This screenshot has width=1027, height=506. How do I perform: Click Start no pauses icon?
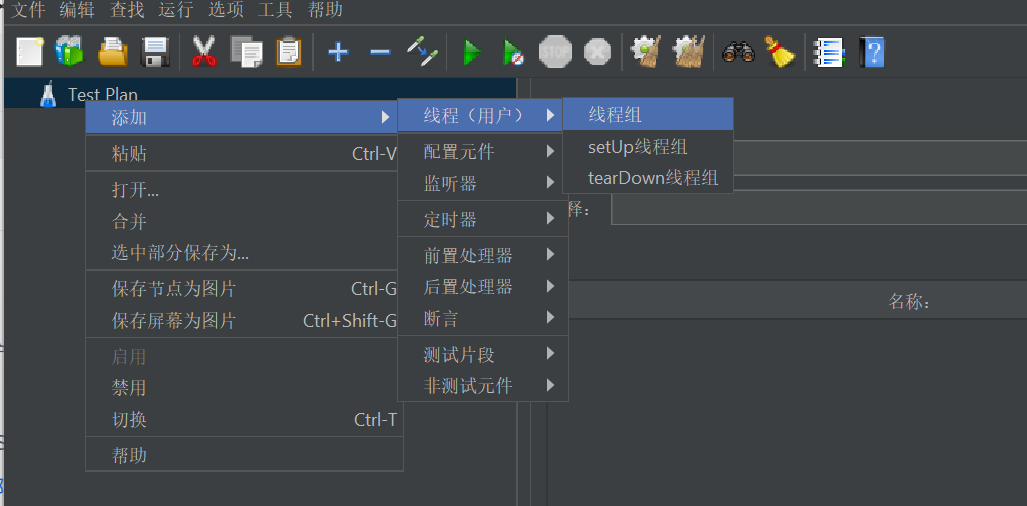[514, 51]
